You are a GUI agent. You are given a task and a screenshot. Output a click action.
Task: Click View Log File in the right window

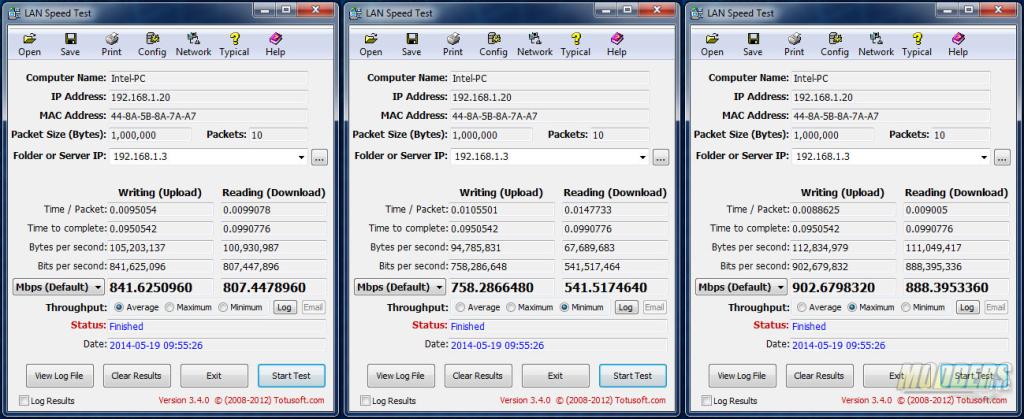[x=742, y=376]
